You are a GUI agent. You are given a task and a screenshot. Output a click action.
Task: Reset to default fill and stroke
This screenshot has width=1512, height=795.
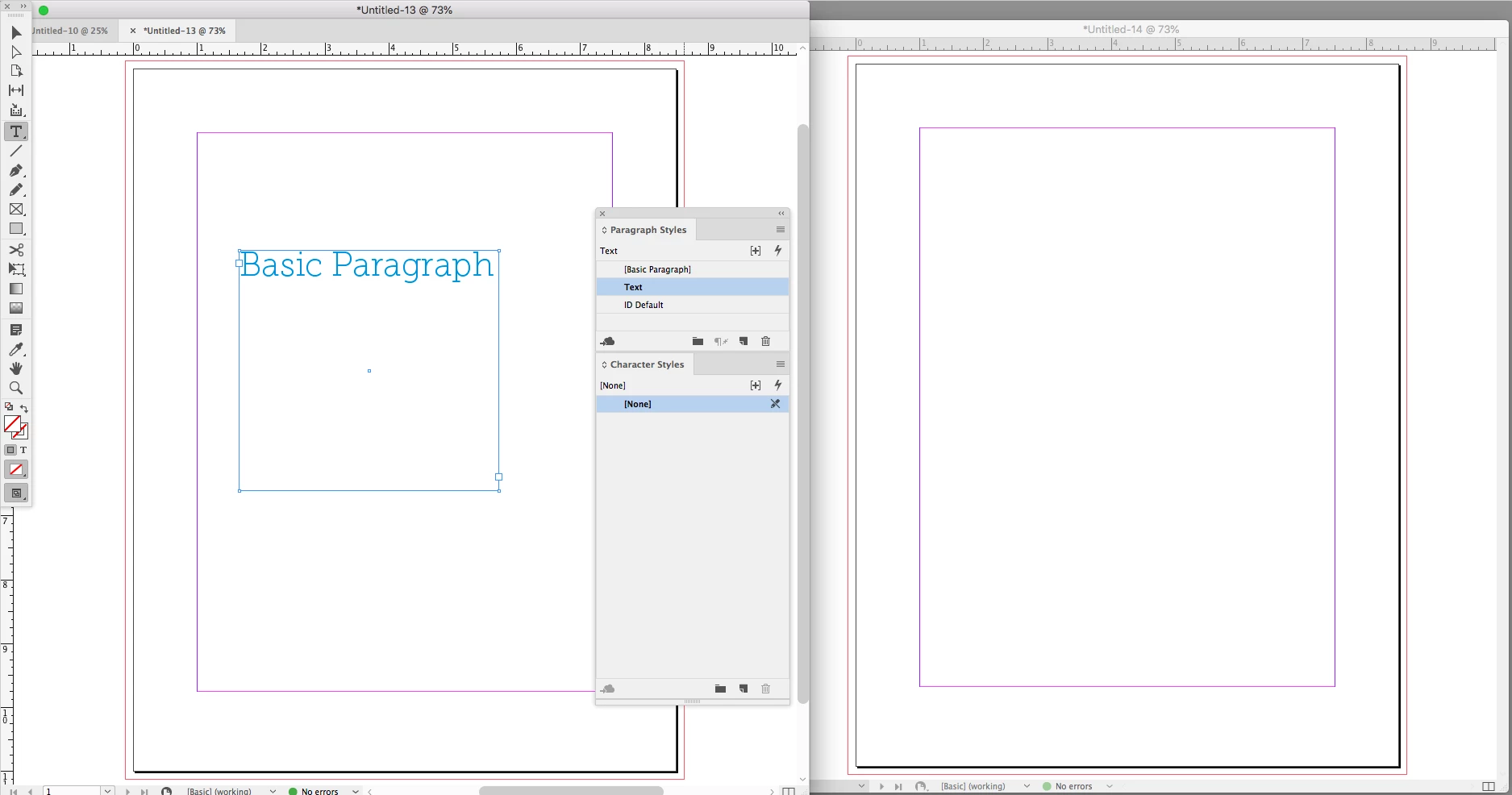click(9, 407)
